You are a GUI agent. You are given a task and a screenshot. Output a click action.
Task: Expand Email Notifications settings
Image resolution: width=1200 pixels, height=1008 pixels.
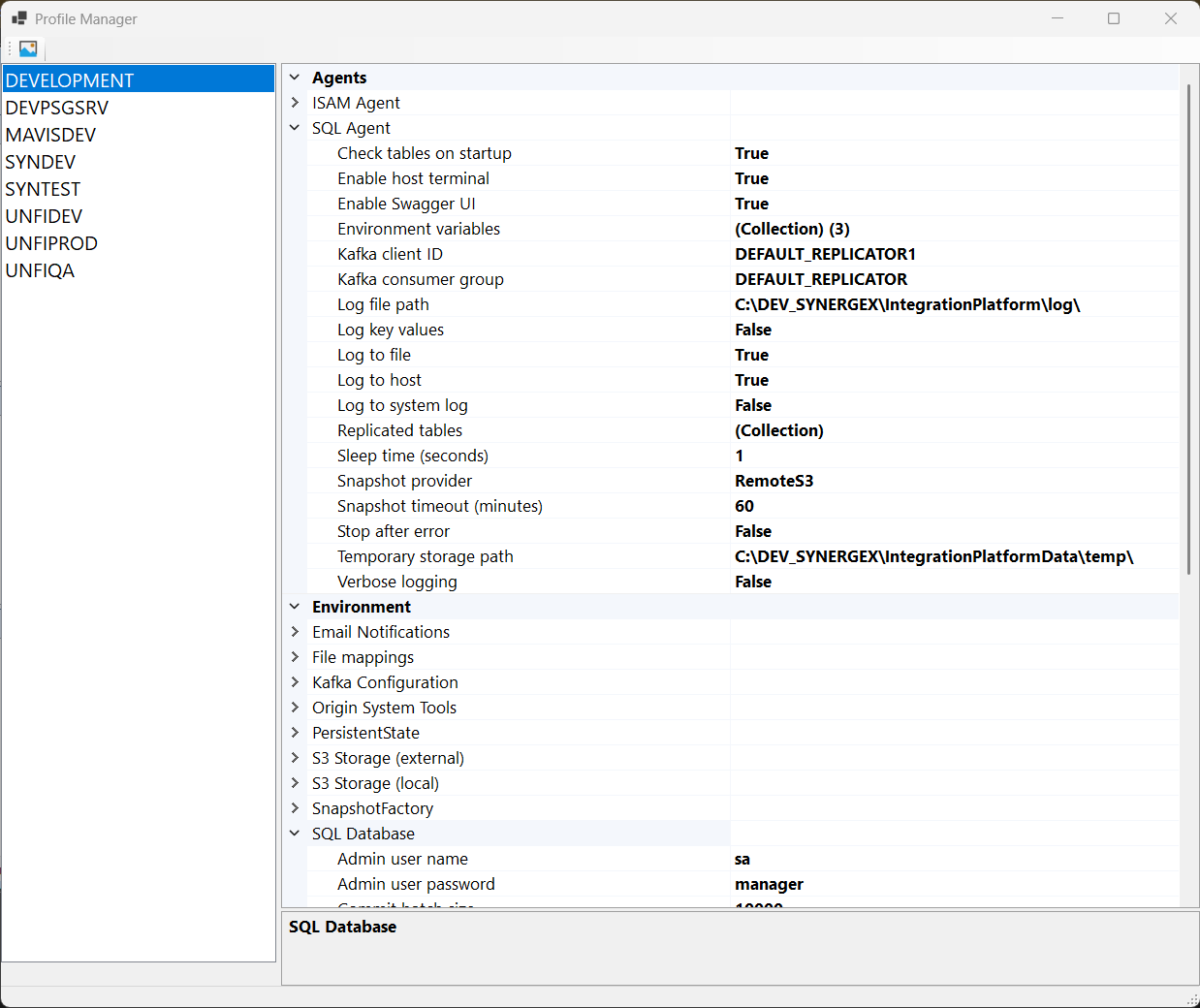295,632
